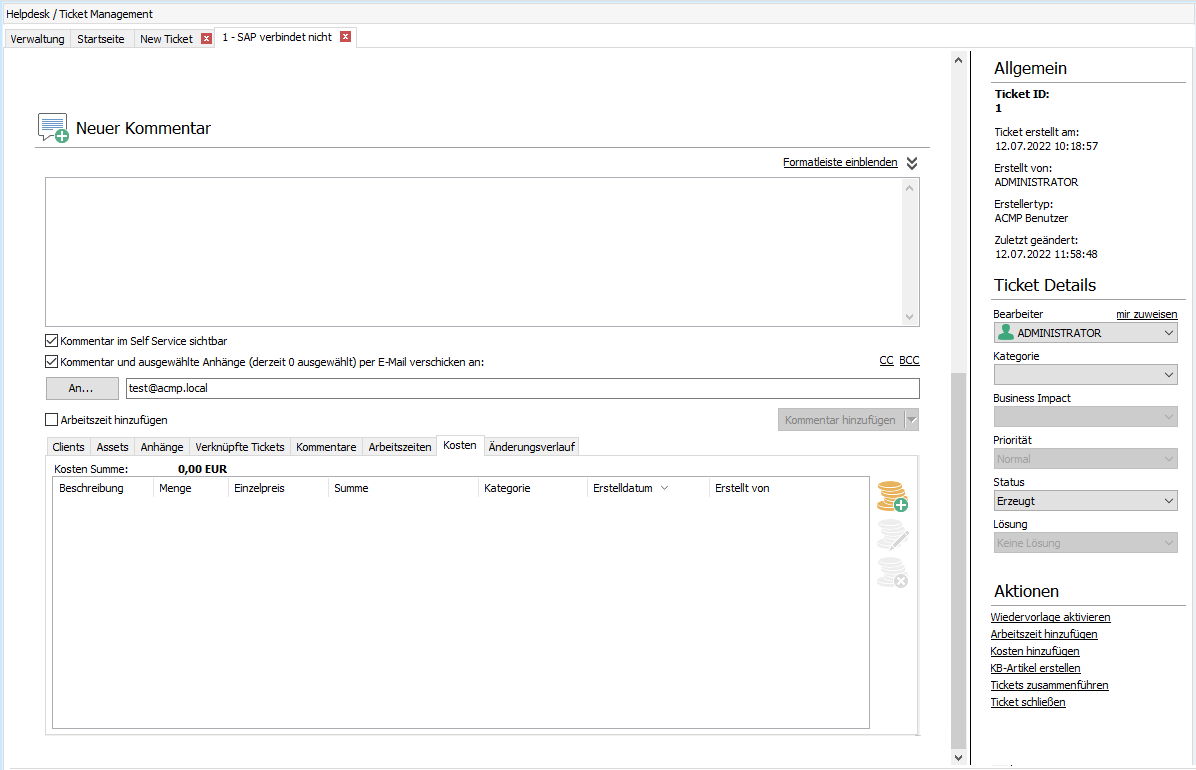Click the Neuer Kommentar speech bubble icon
The height and width of the screenshot is (770, 1196).
[x=53, y=128]
